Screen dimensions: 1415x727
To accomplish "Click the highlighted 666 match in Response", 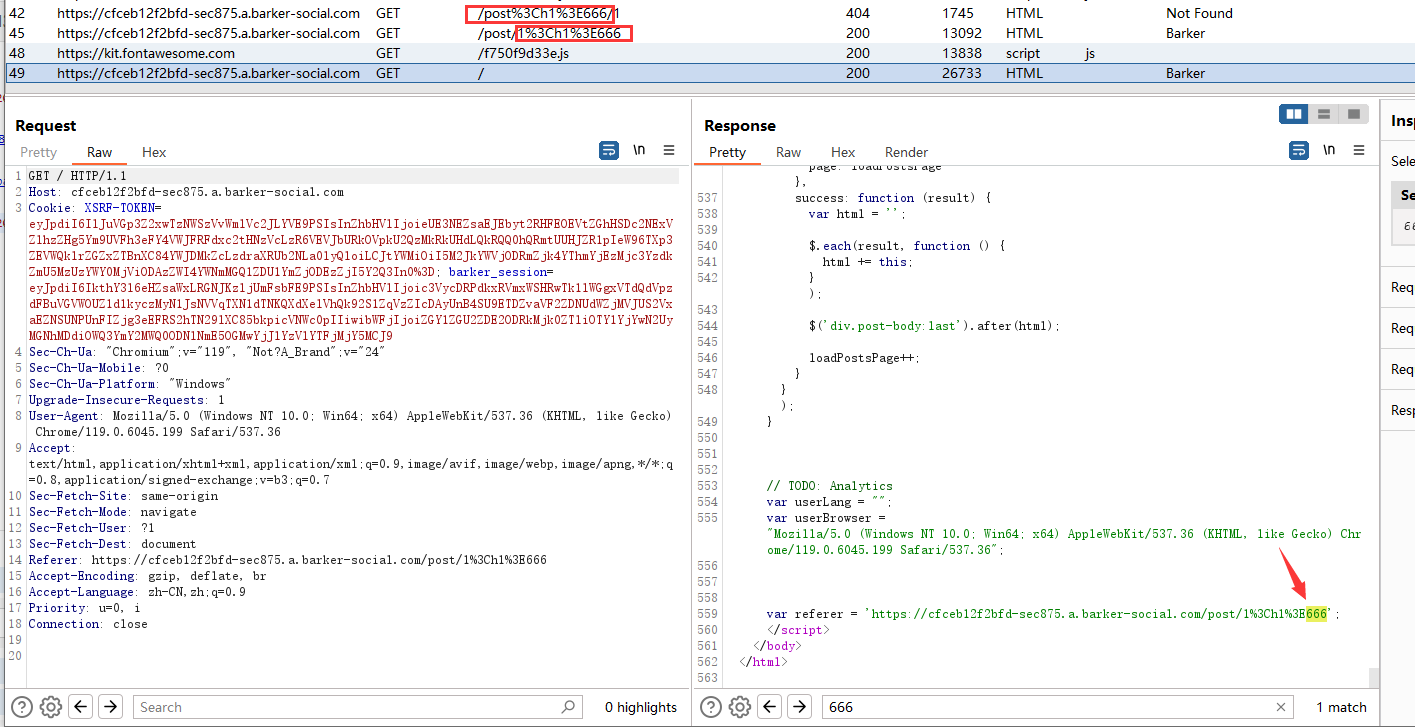I will tap(1316, 614).
